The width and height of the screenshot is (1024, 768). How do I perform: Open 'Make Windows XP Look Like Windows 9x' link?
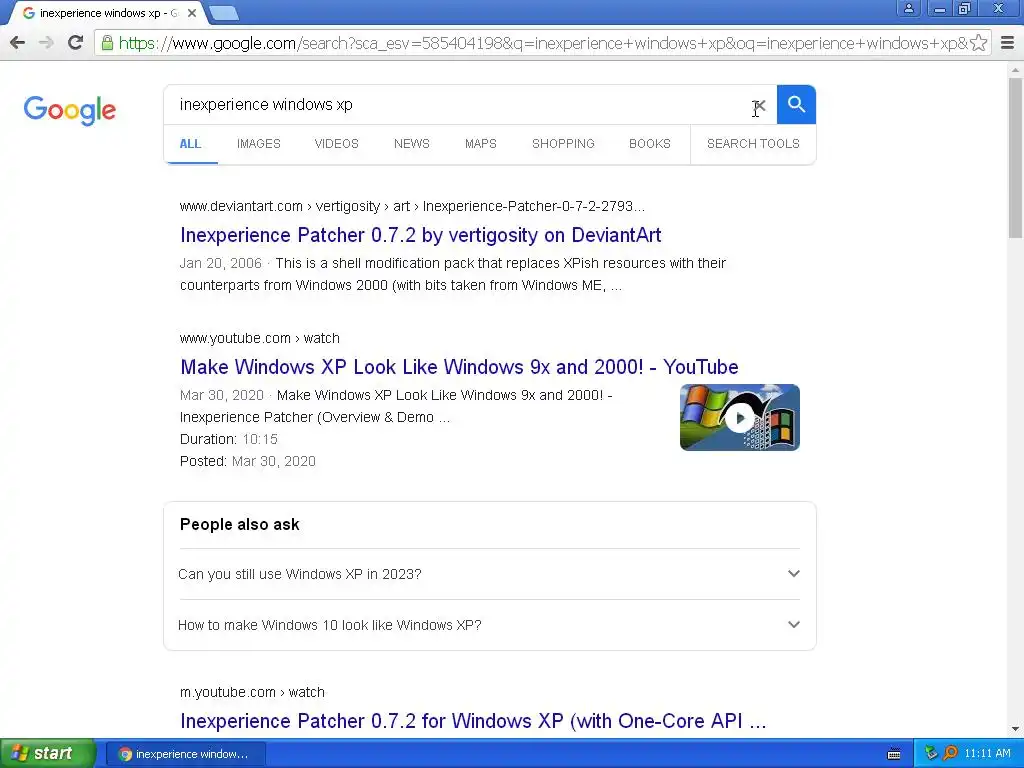tap(459, 367)
